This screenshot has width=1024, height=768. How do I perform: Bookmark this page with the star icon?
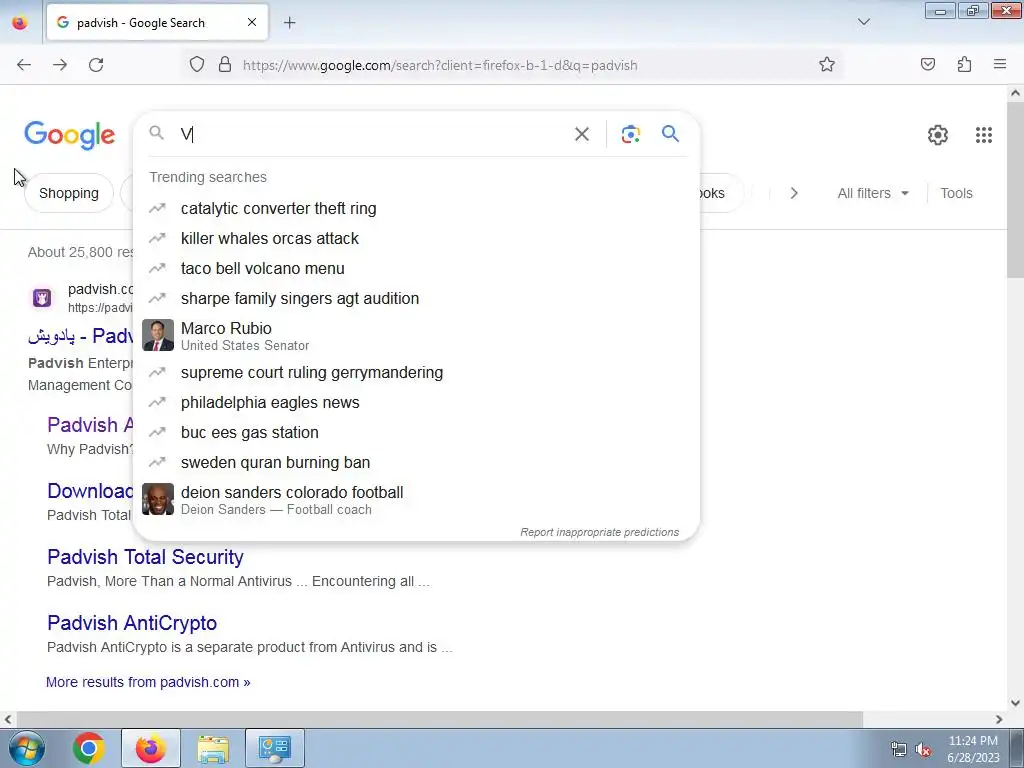pos(827,65)
